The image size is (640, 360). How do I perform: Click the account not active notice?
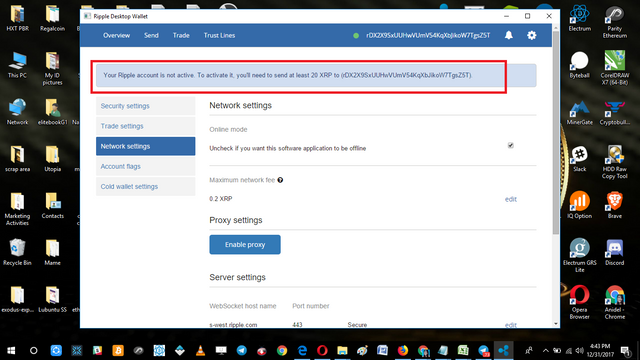316,76
